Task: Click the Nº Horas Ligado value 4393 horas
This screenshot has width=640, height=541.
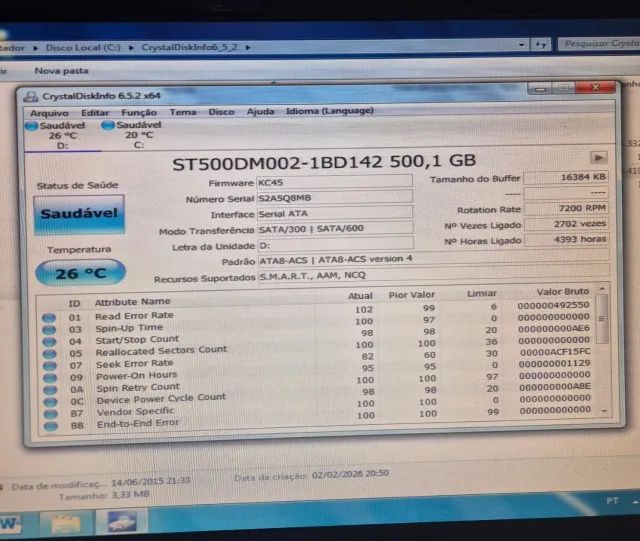Action: tap(567, 239)
